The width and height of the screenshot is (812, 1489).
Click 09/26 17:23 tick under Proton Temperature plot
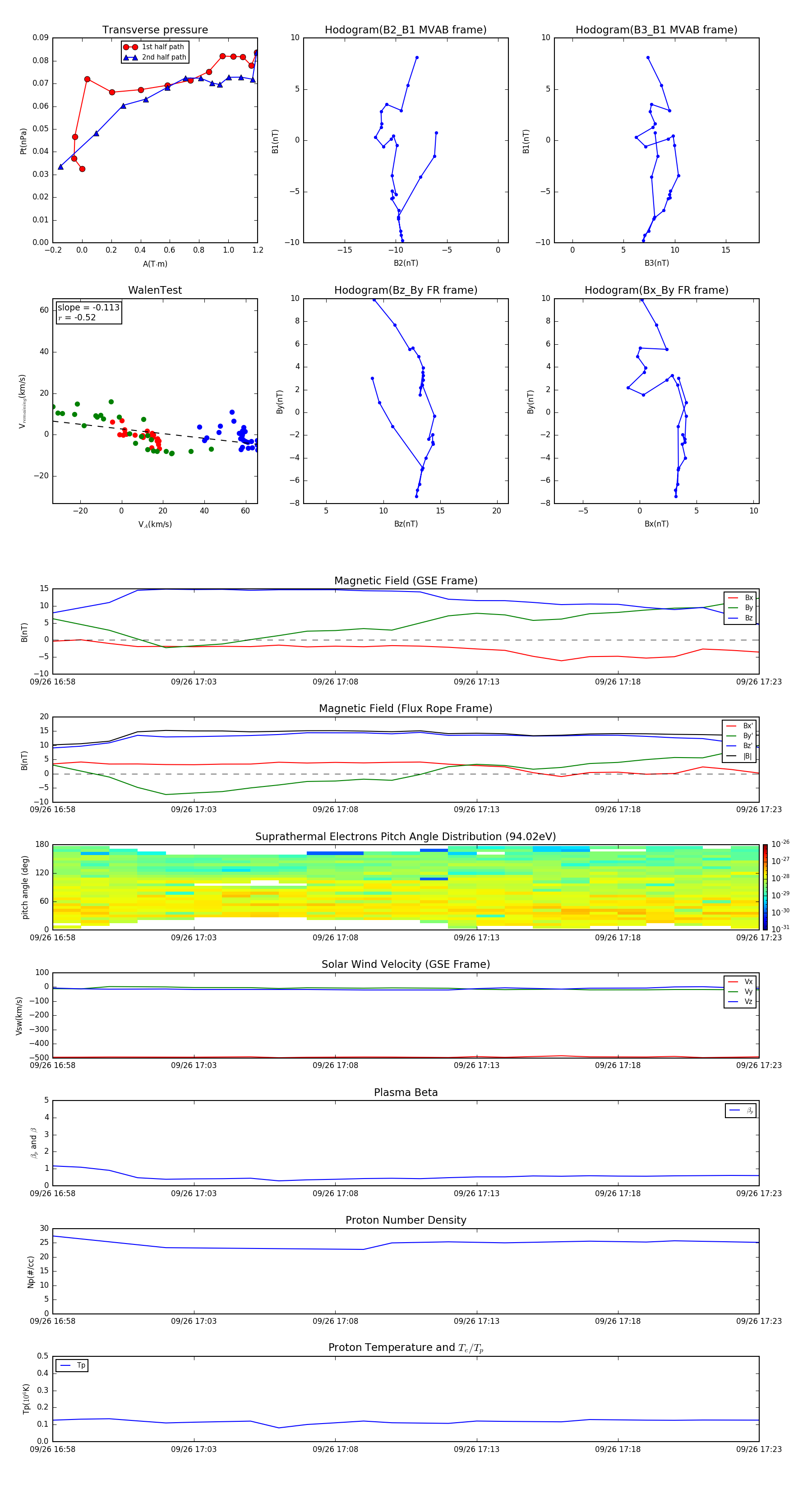(x=759, y=1449)
